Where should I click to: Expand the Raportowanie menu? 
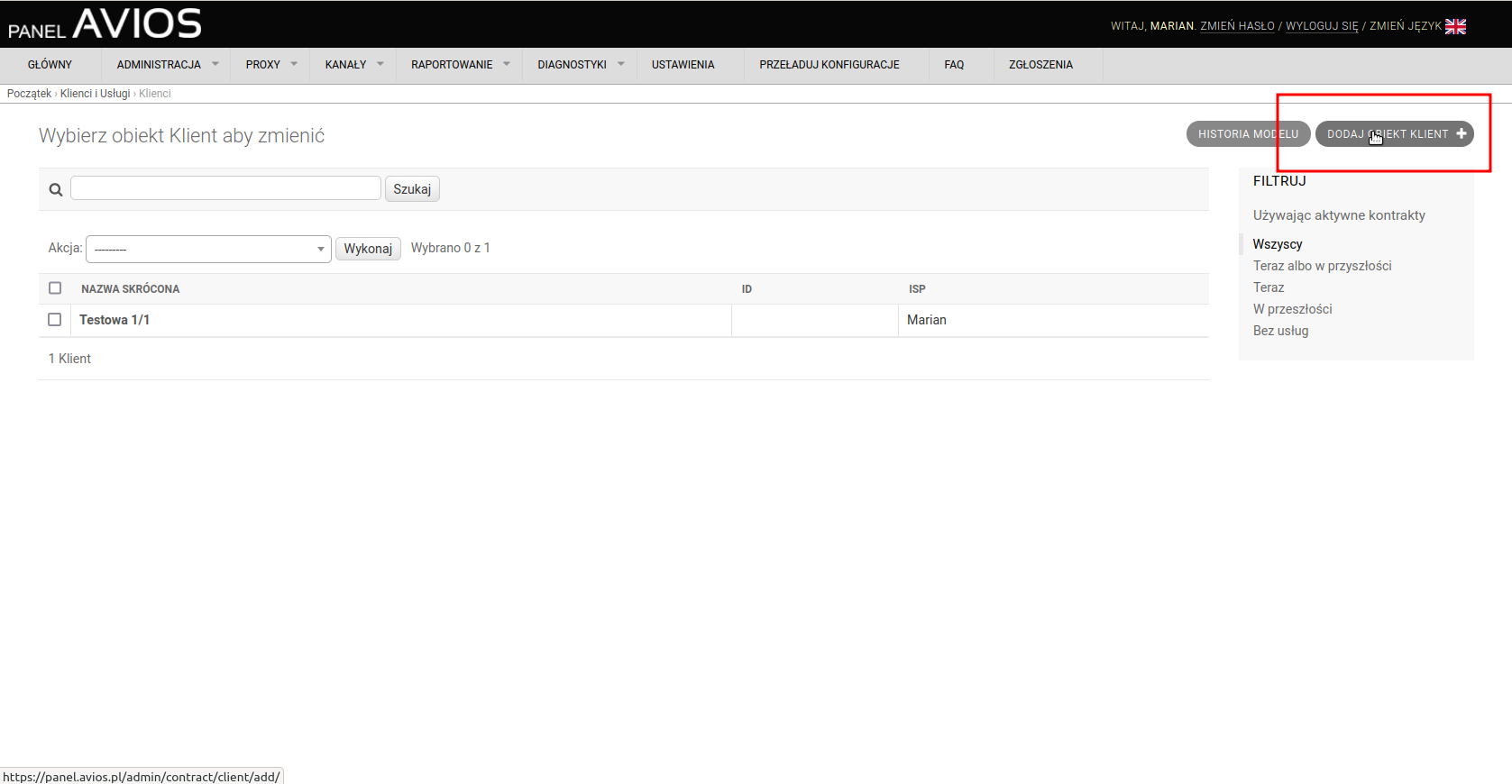pyautogui.click(x=459, y=65)
